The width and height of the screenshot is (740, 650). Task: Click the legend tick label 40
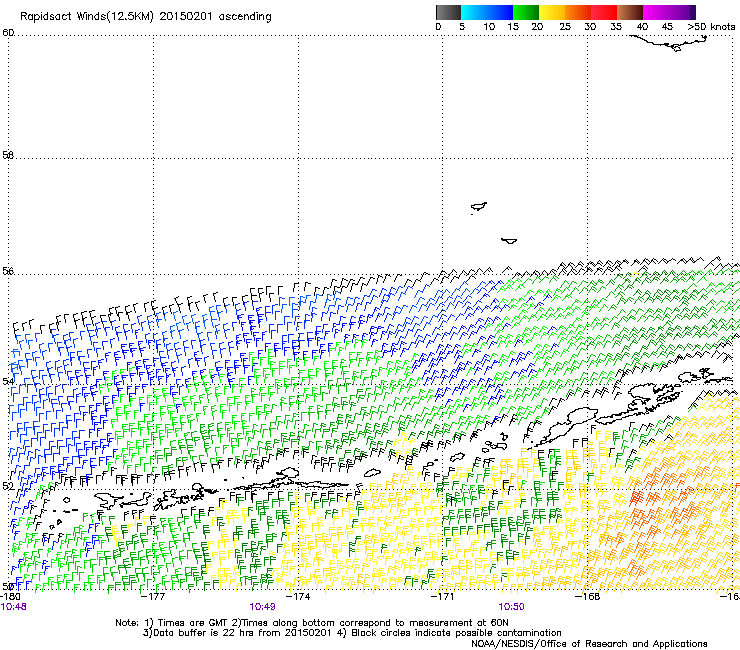(x=642, y=27)
